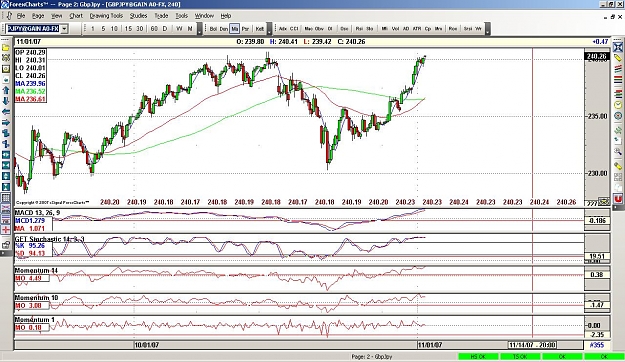Screen dimensions: 625x362
Task: Click the blue down arrow icon
Action: tap(6, 101)
